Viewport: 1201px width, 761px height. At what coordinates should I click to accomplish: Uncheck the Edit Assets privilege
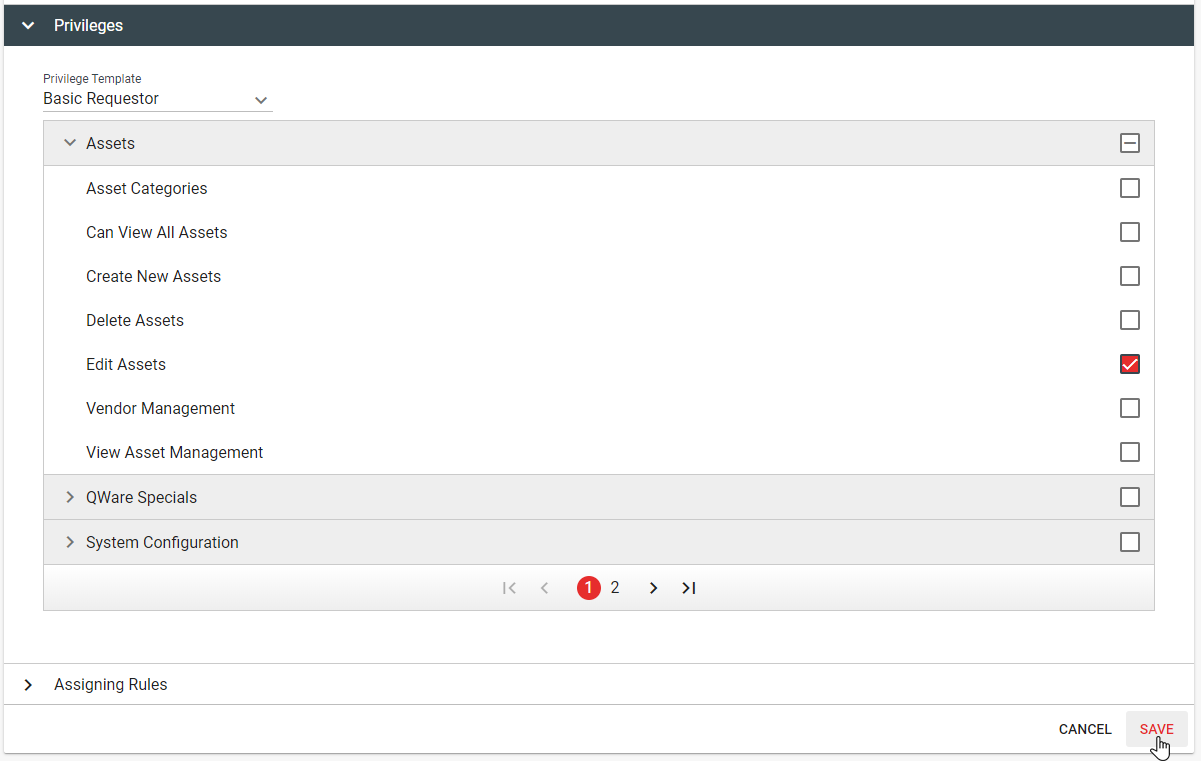1130,364
